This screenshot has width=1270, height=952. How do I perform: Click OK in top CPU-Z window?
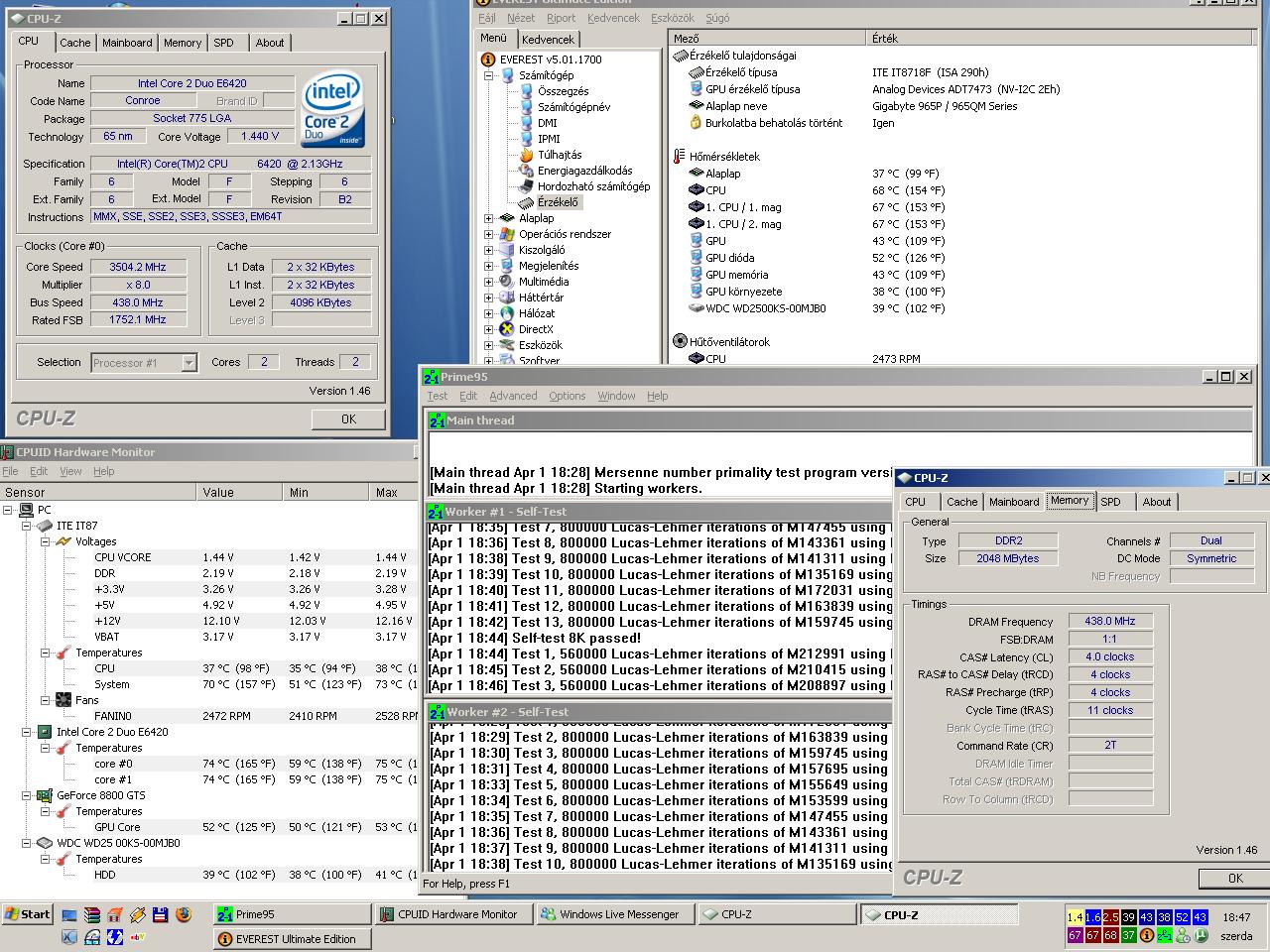[348, 419]
